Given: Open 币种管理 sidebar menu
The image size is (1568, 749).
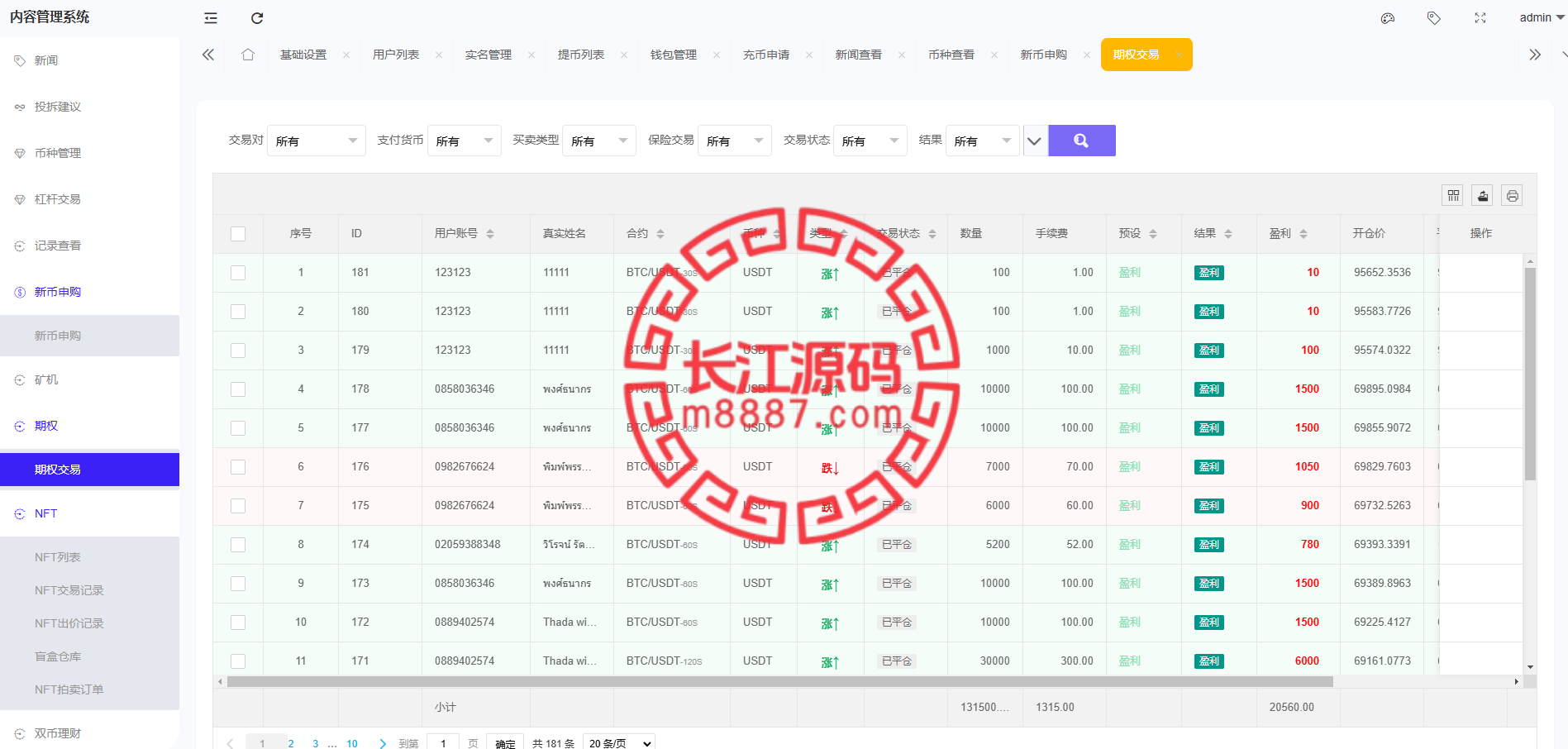Looking at the screenshot, I should tap(89, 153).
